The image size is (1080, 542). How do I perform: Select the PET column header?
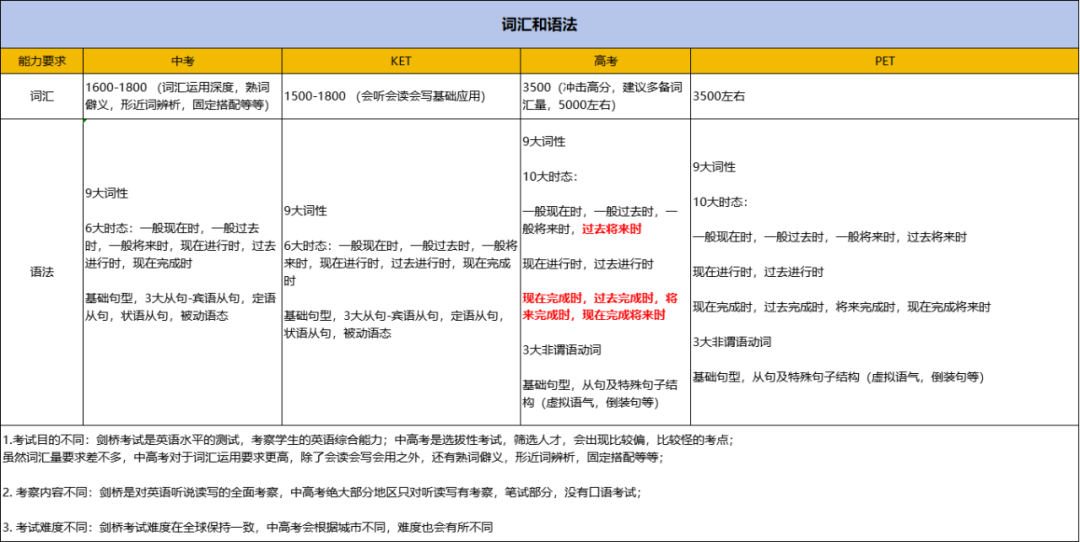pyautogui.click(x=885, y=60)
